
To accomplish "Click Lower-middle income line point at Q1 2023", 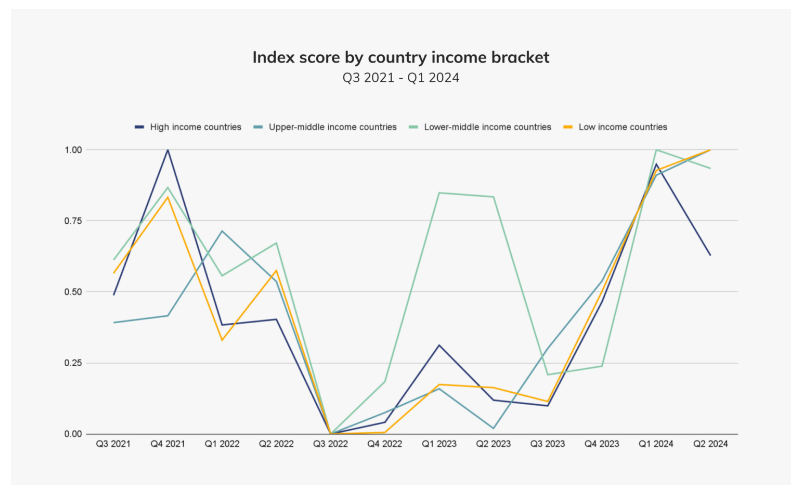I will click(x=440, y=193).
